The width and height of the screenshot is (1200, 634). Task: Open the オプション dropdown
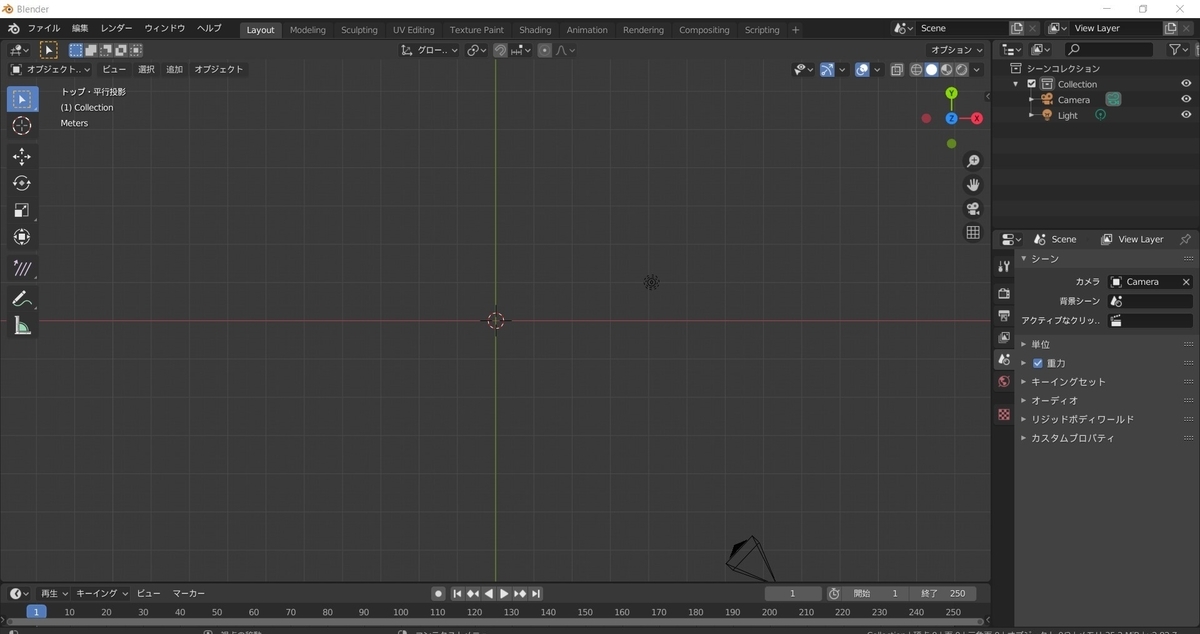click(x=957, y=50)
